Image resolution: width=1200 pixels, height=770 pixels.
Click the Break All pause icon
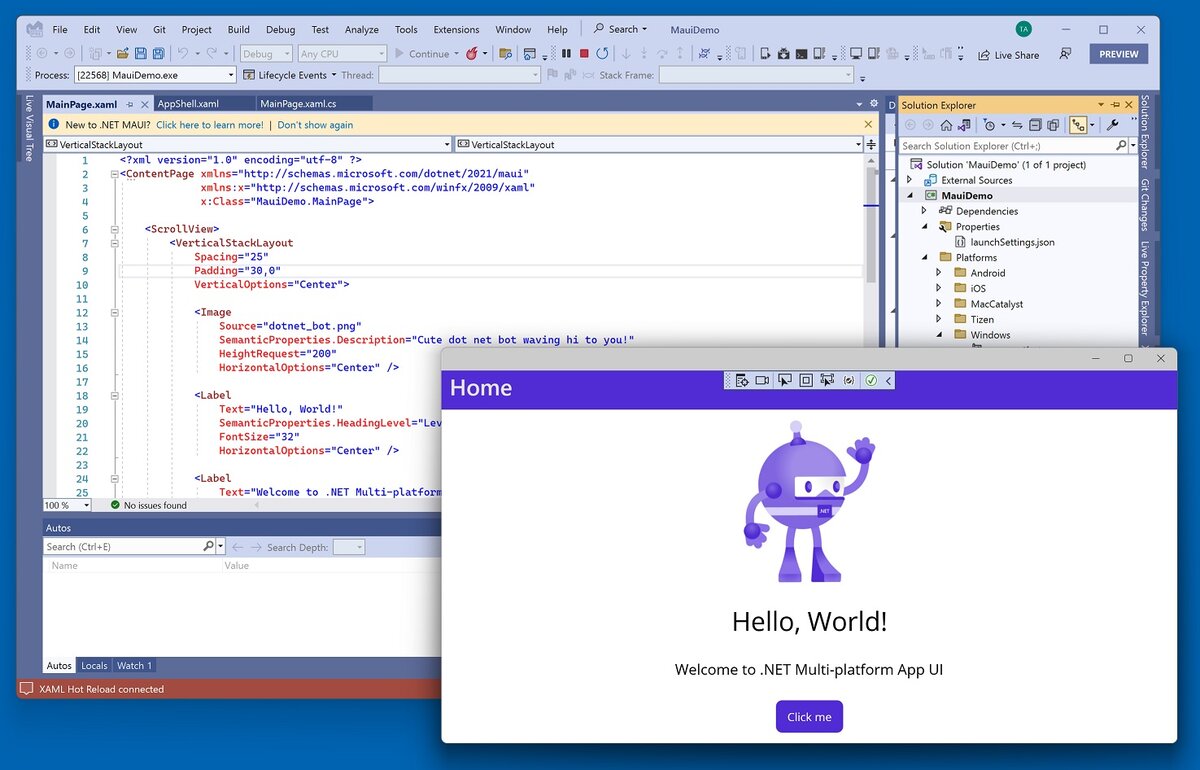point(567,54)
